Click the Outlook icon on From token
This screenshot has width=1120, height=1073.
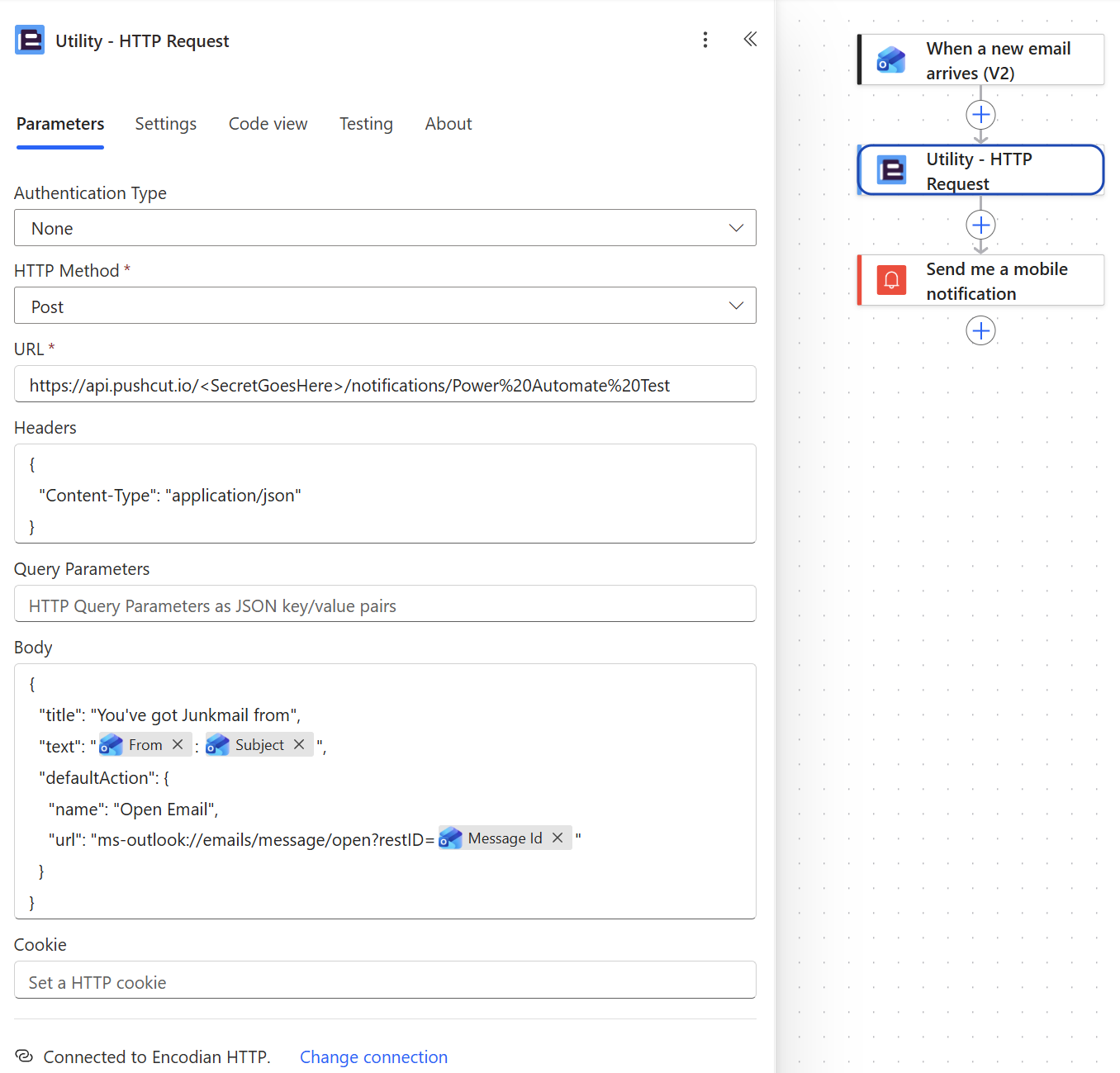(111, 745)
